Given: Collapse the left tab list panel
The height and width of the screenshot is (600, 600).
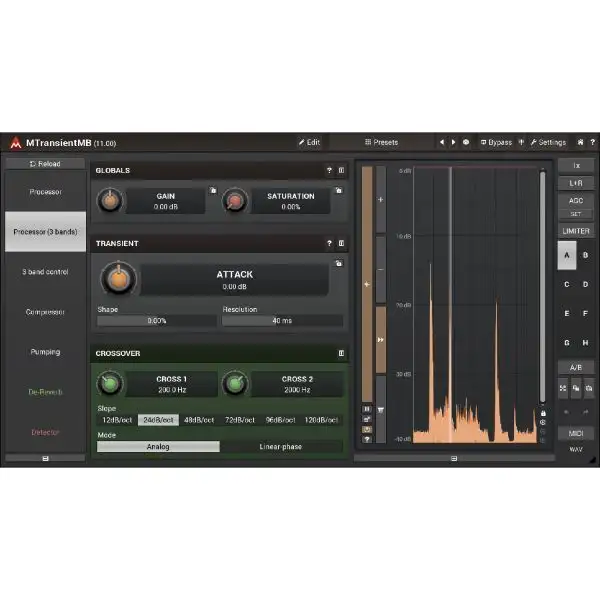Looking at the screenshot, I should coord(45,458).
